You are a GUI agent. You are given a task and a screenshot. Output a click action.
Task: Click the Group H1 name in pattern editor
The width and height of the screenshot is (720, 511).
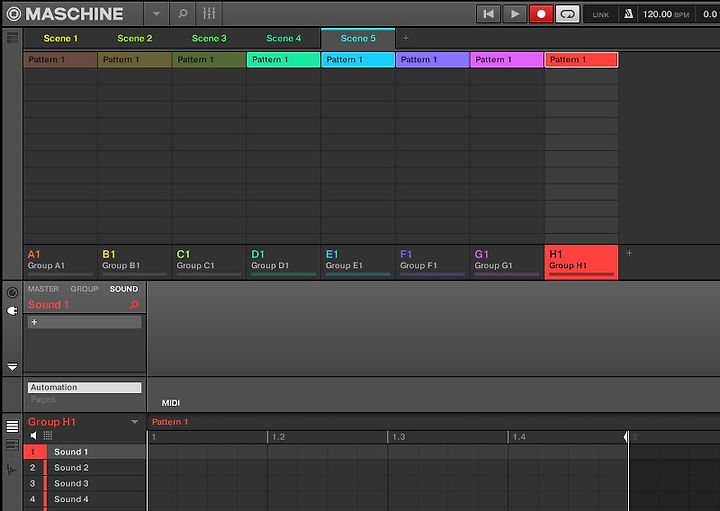tap(51, 421)
